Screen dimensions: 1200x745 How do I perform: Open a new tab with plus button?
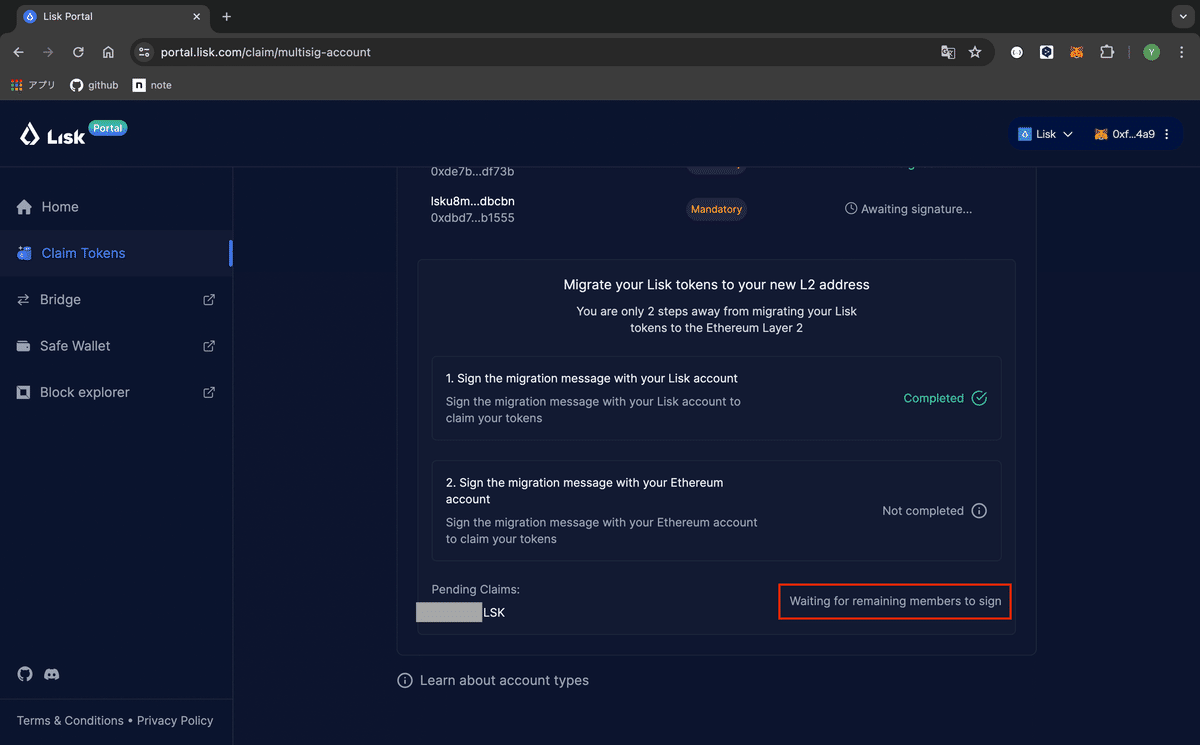227,17
